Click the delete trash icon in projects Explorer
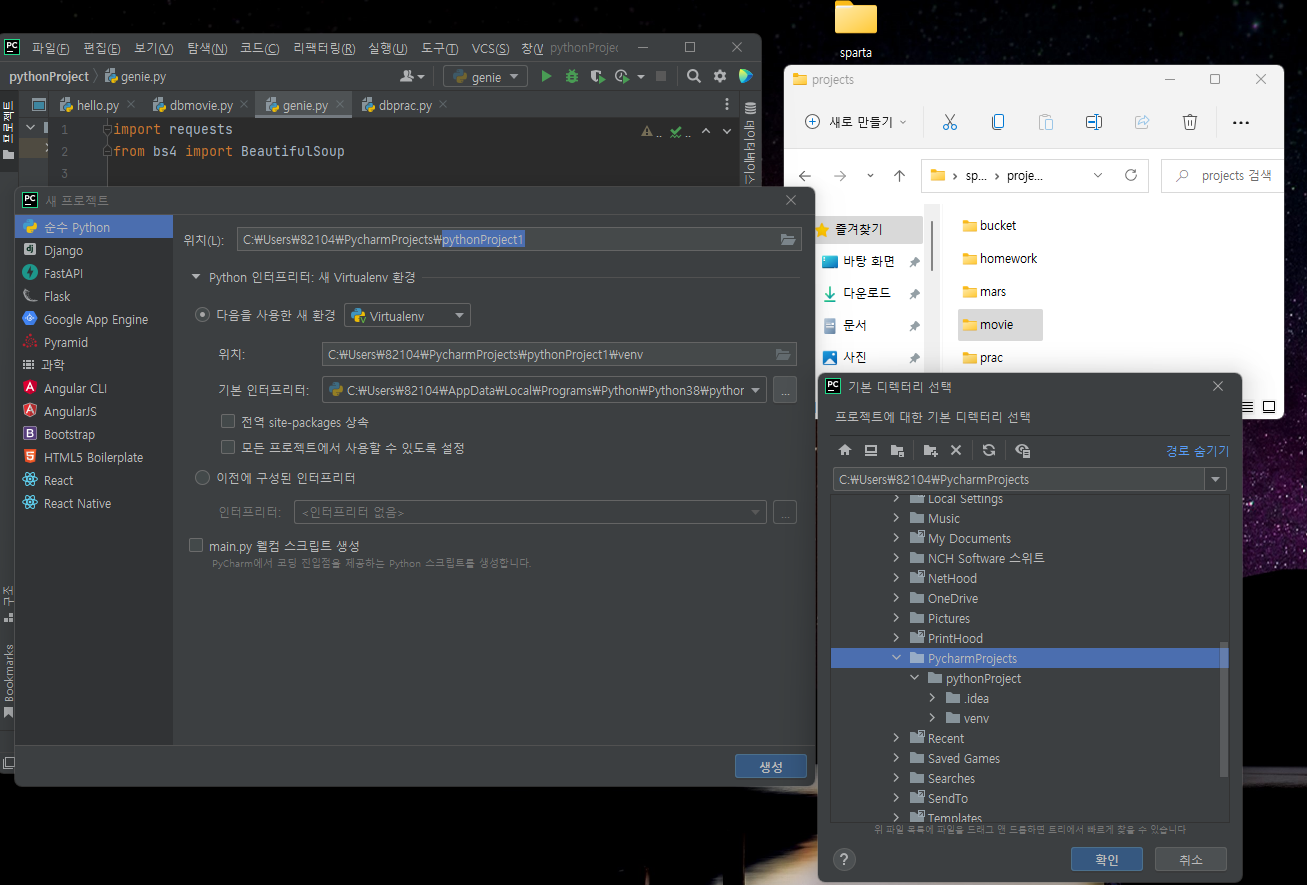Screen dimensions: 1307x885 click(1190, 122)
